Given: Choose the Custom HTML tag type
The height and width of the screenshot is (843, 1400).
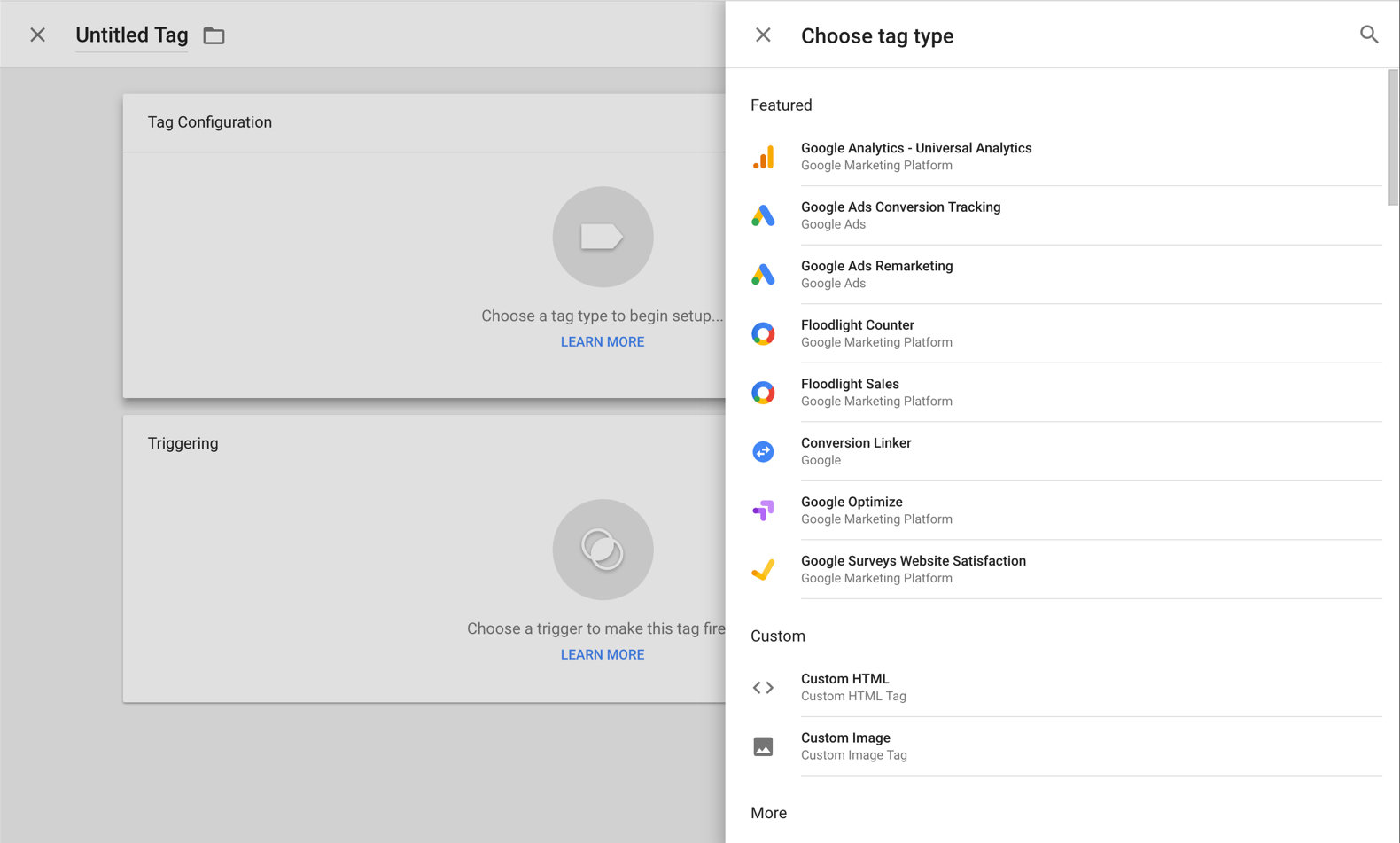Looking at the screenshot, I should coord(1066,687).
